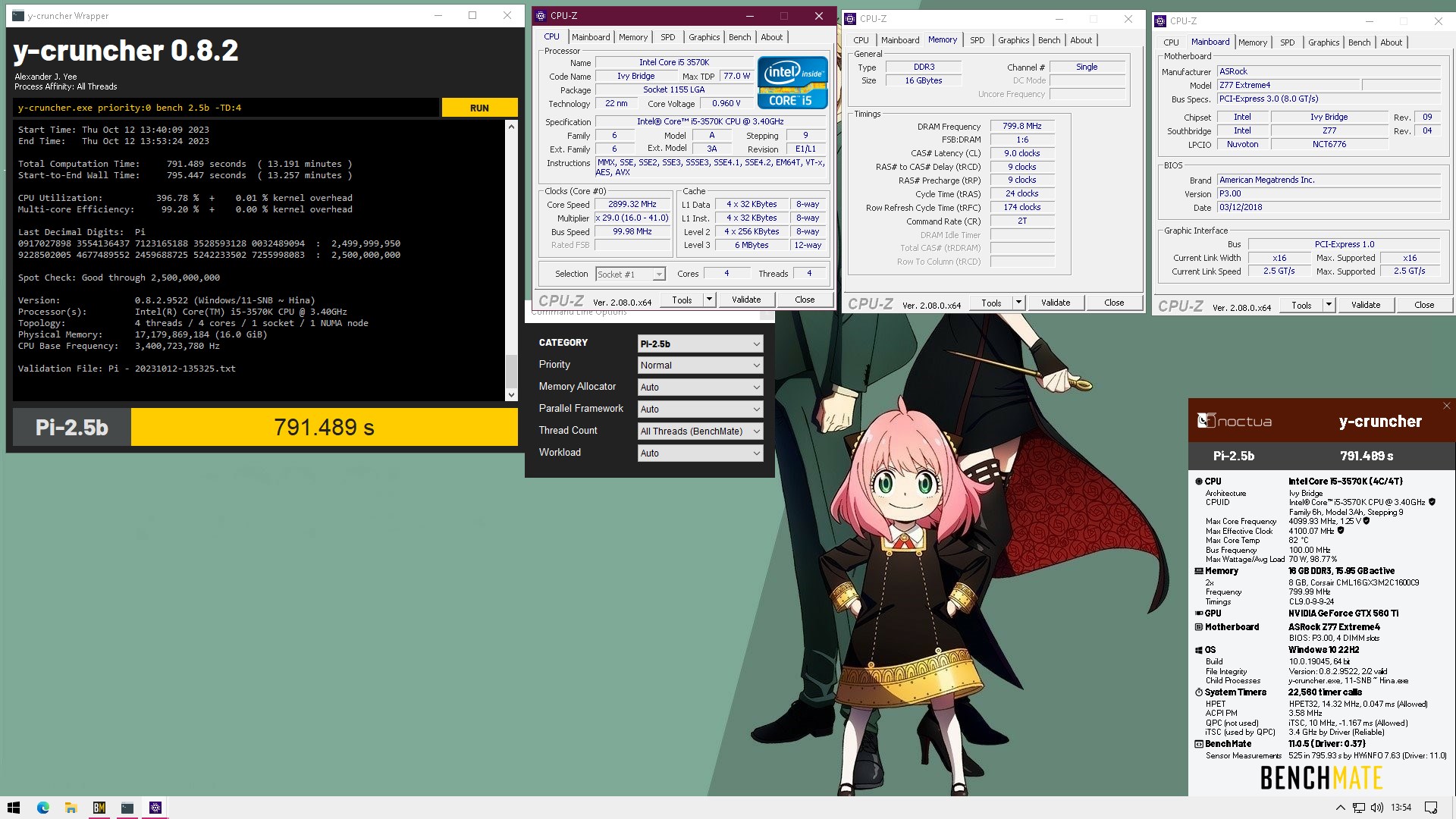
Task: Open the Graphics tab in first CPU-Z window
Action: 704,37
